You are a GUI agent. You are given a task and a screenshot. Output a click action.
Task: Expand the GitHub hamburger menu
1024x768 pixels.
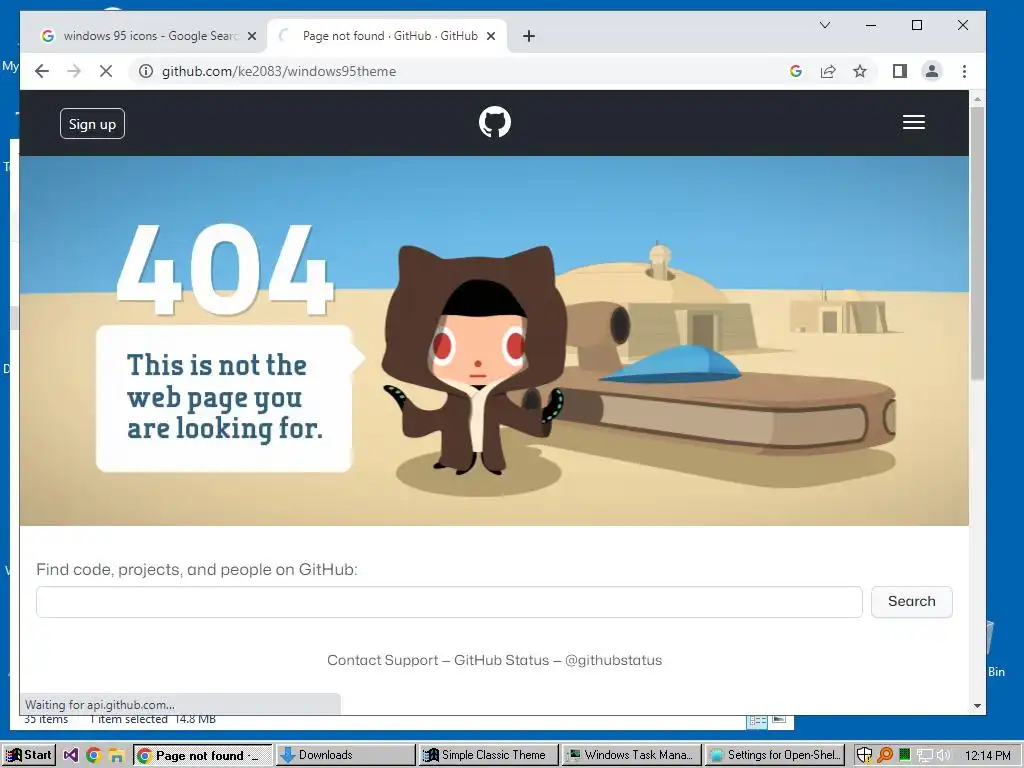coord(914,122)
